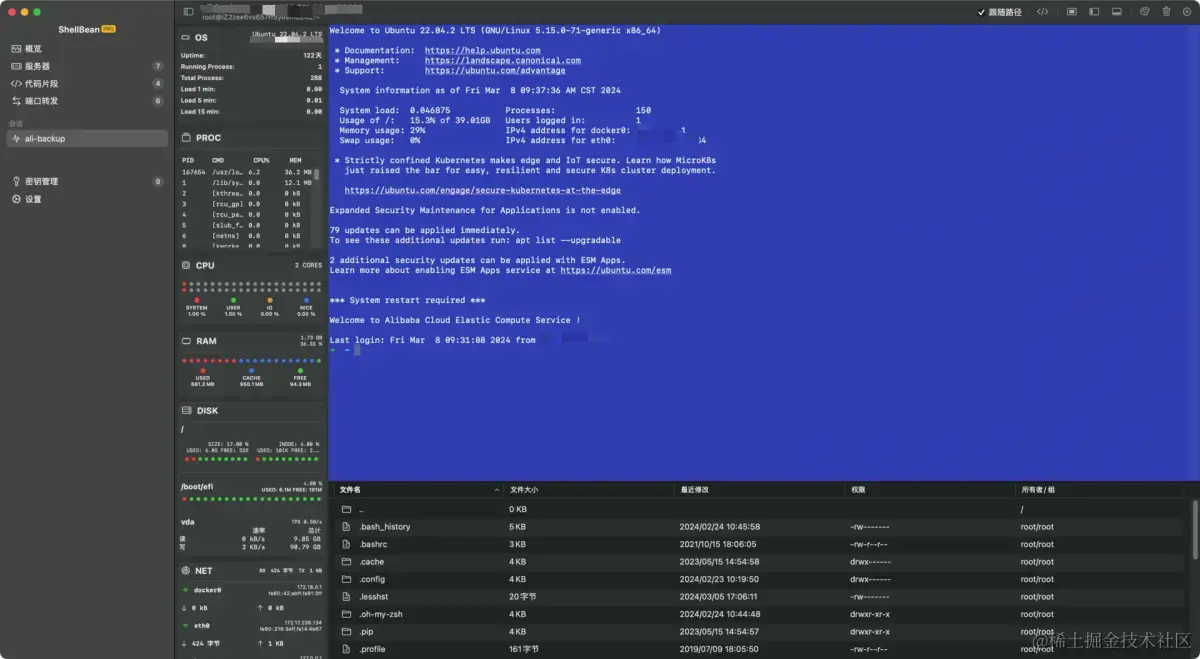Select process row [kthrea

pos(248,193)
